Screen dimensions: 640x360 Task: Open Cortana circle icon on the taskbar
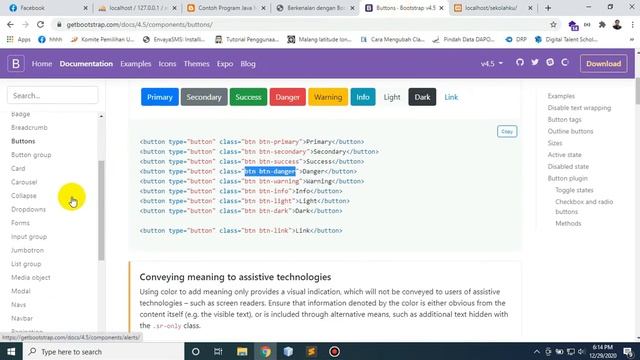point(196,351)
